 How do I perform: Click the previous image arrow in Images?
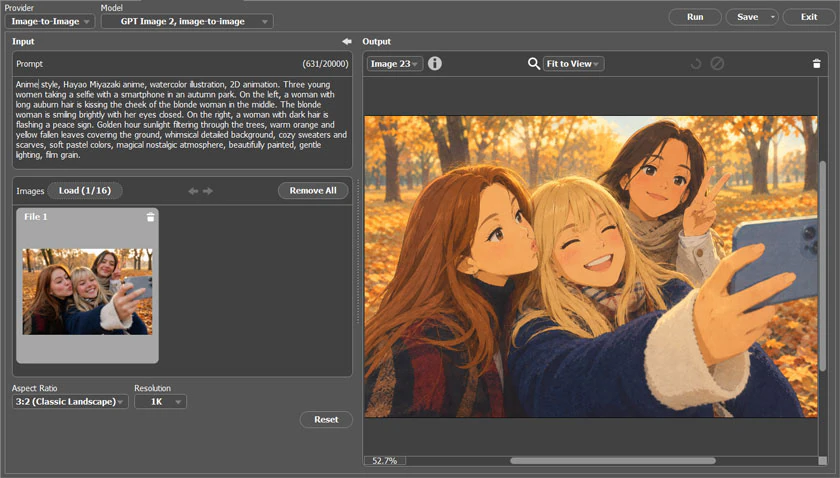pyautogui.click(x=193, y=191)
